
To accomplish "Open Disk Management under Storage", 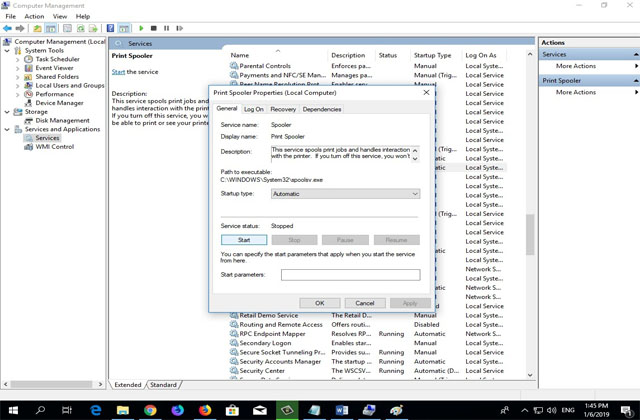I will (62, 120).
